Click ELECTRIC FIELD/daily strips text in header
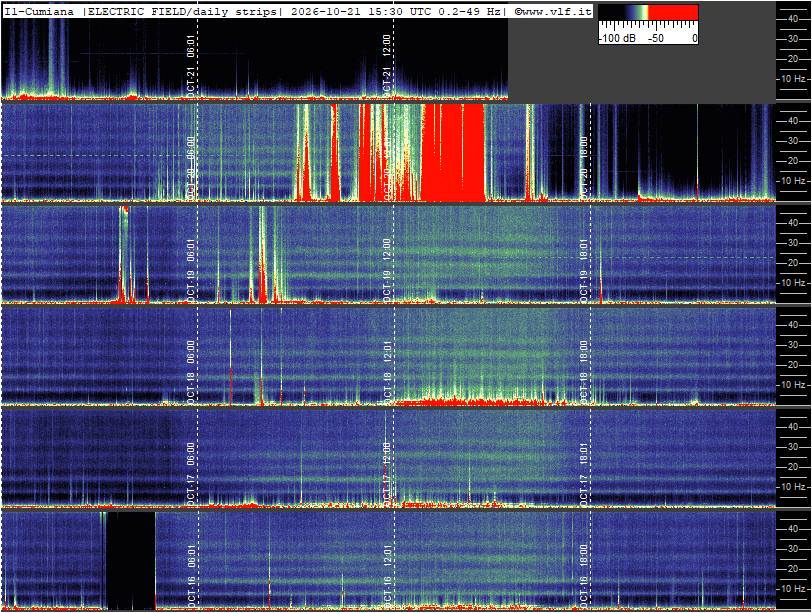Viewport: 812px width, 613px height. click(x=182, y=11)
